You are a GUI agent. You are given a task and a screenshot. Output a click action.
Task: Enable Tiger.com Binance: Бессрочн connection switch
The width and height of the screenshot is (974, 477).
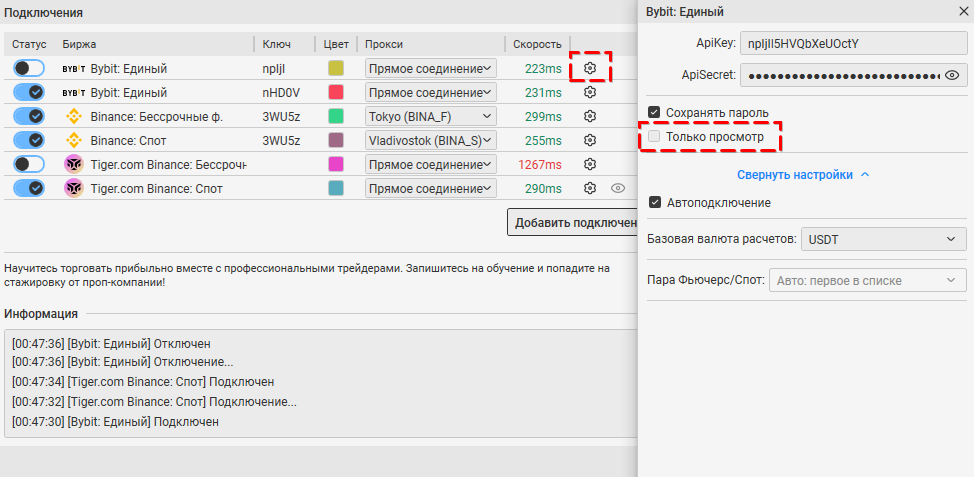[29, 164]
